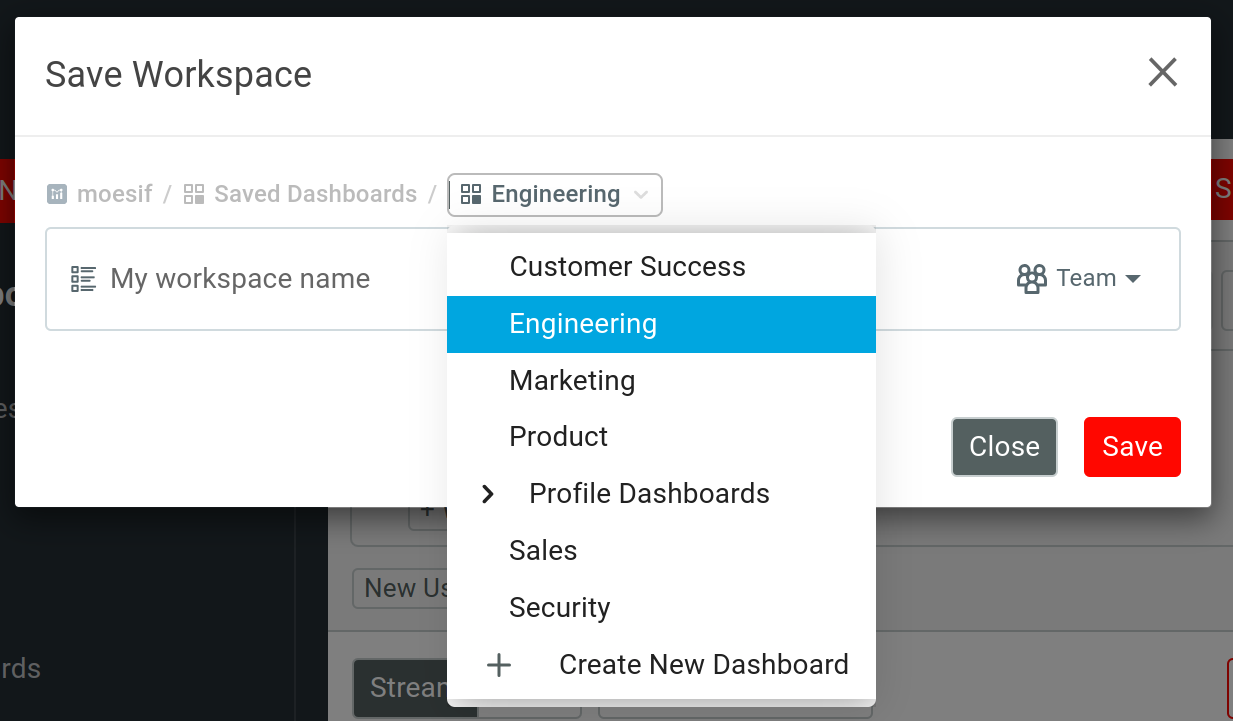Screen dimensions: 1233x721
Task: Click the dashboard grid icon beside Engineering
Action: point(471,194)
